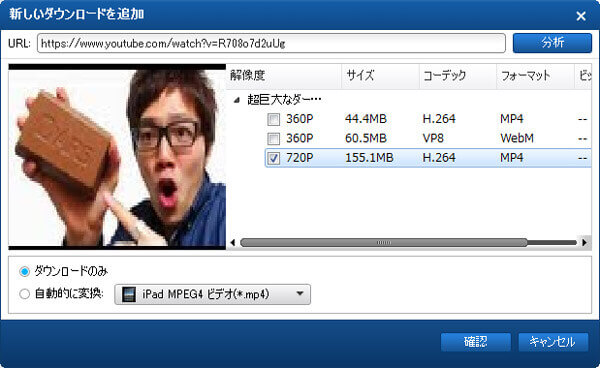Click into the YouTube URL input field
This screenshot has width=600, height=368.
[x=271, y=43]
